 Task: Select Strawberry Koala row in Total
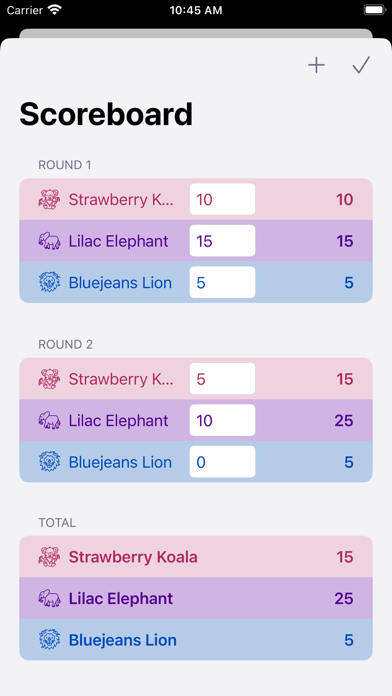tap(196, 557)
